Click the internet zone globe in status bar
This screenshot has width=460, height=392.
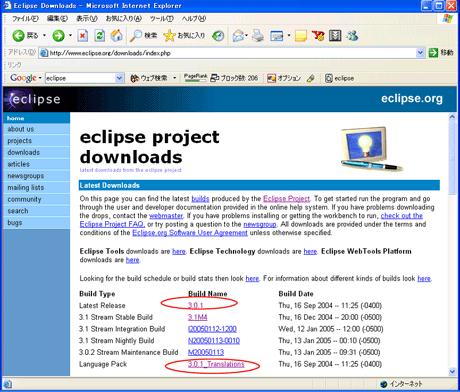tap(384, 384)
